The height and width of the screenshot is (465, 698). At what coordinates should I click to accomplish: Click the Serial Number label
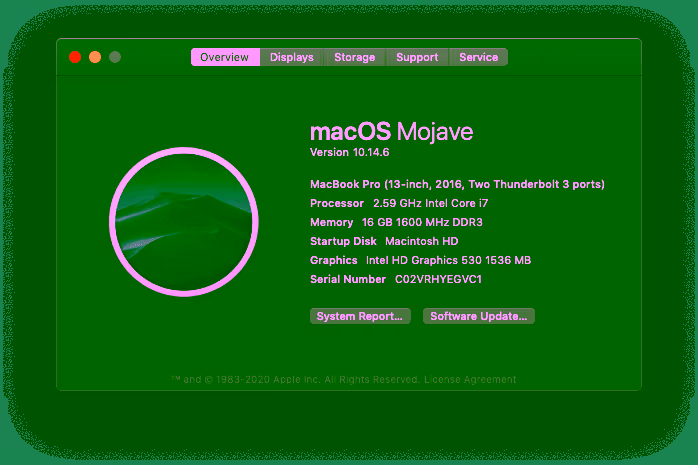click(x=348, y=279)
